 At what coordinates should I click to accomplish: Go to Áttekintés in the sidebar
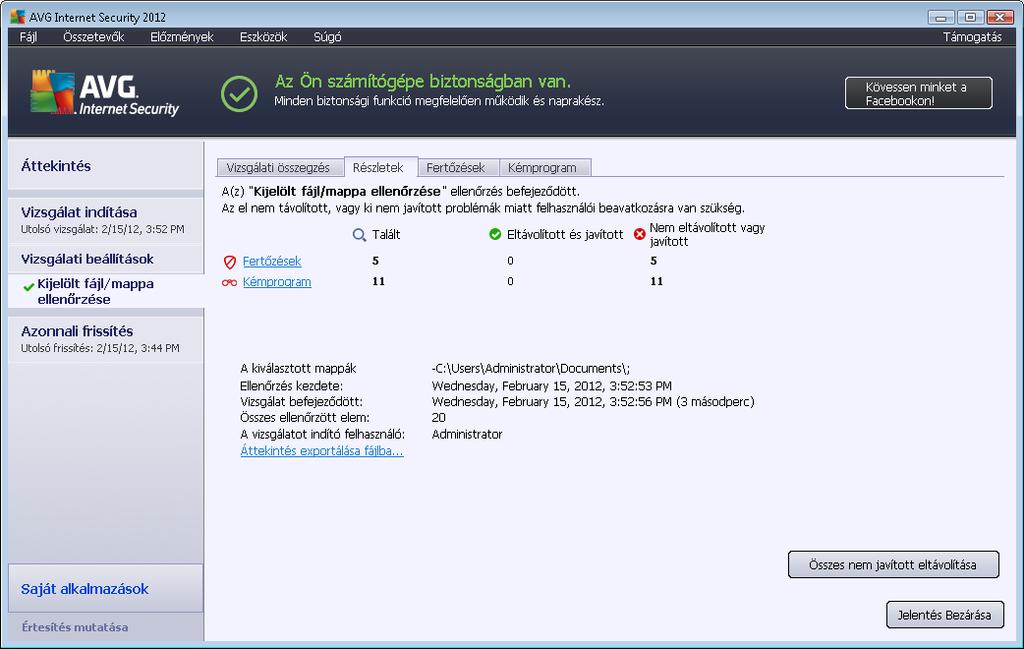coord(106,166)
